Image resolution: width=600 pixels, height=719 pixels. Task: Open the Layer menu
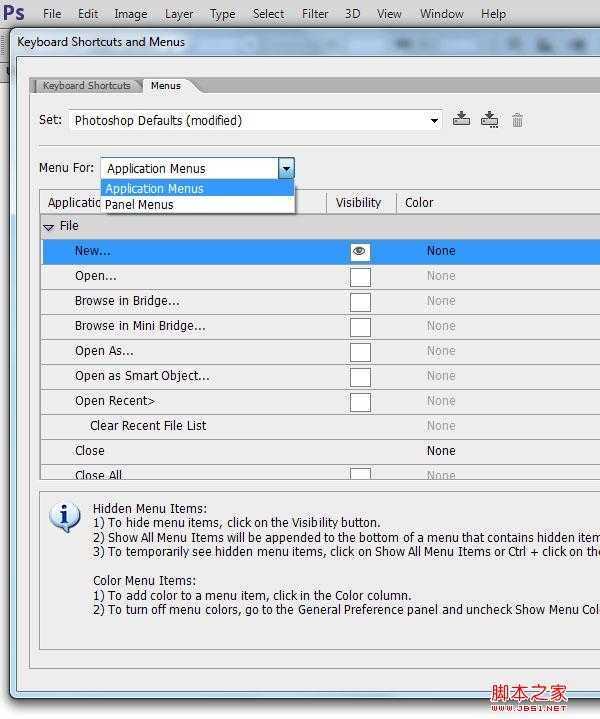(x=179, y=14)
